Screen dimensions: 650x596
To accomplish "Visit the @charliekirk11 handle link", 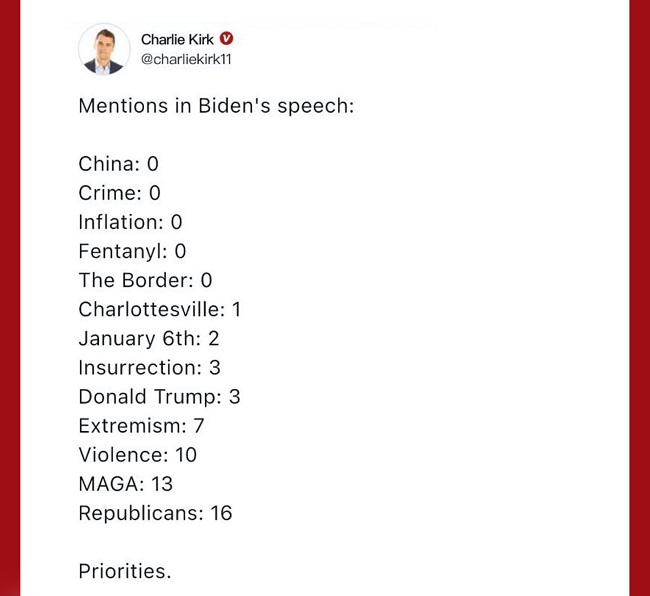I will pyautogui.click(x=186, y=59).
